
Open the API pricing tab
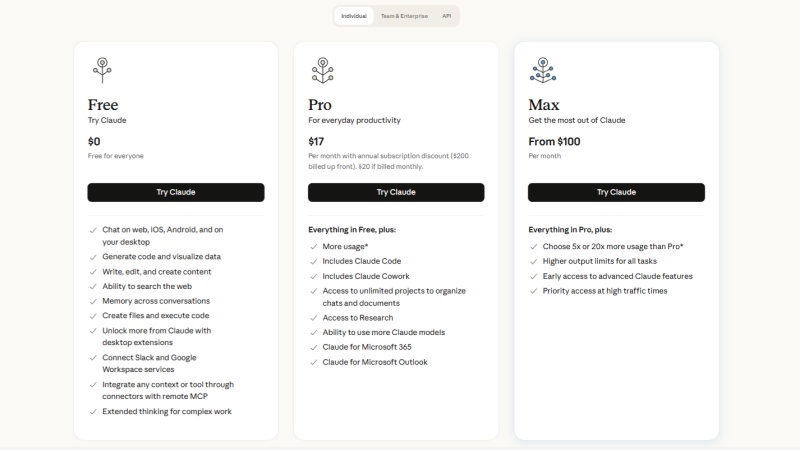point(446,16)
